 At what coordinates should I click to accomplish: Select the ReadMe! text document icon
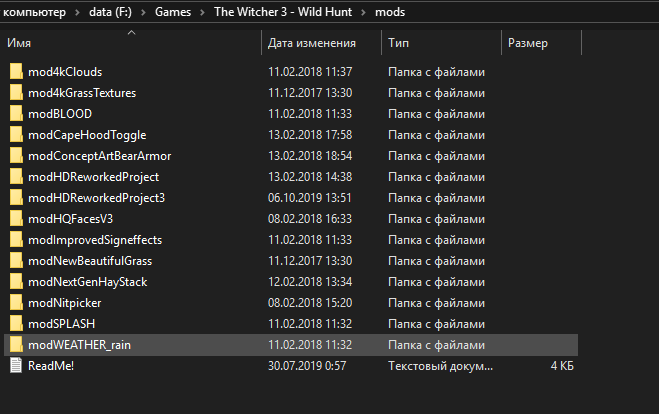point(16,365)
